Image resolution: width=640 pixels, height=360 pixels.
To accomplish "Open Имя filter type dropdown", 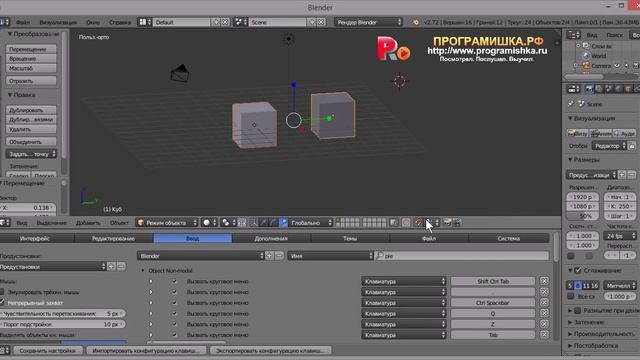I will coord(330,256).
